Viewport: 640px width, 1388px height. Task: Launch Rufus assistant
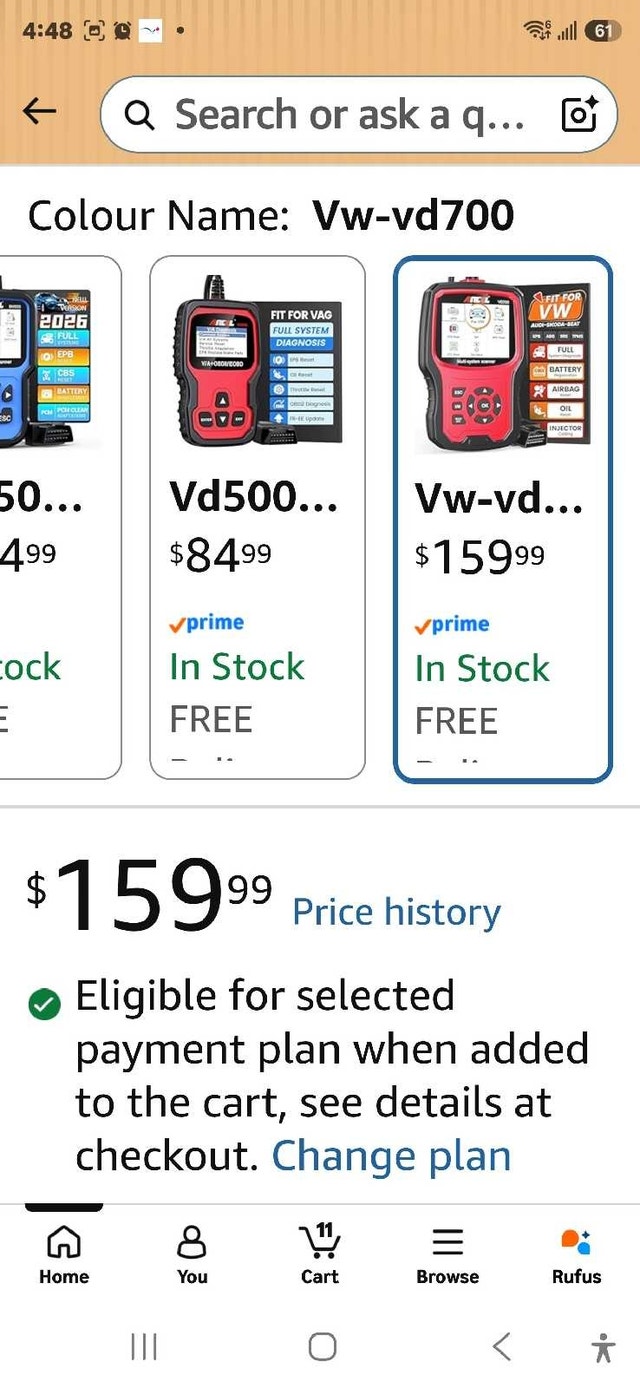point(577,1256)
